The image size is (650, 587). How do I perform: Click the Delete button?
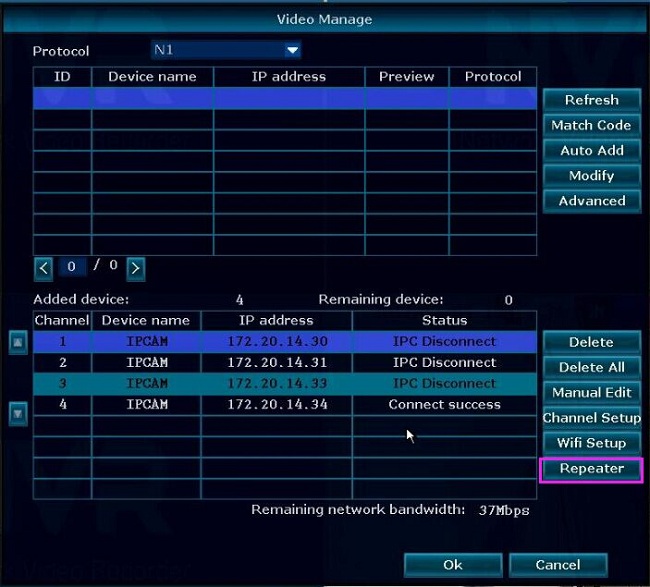(x=591, y=342)
